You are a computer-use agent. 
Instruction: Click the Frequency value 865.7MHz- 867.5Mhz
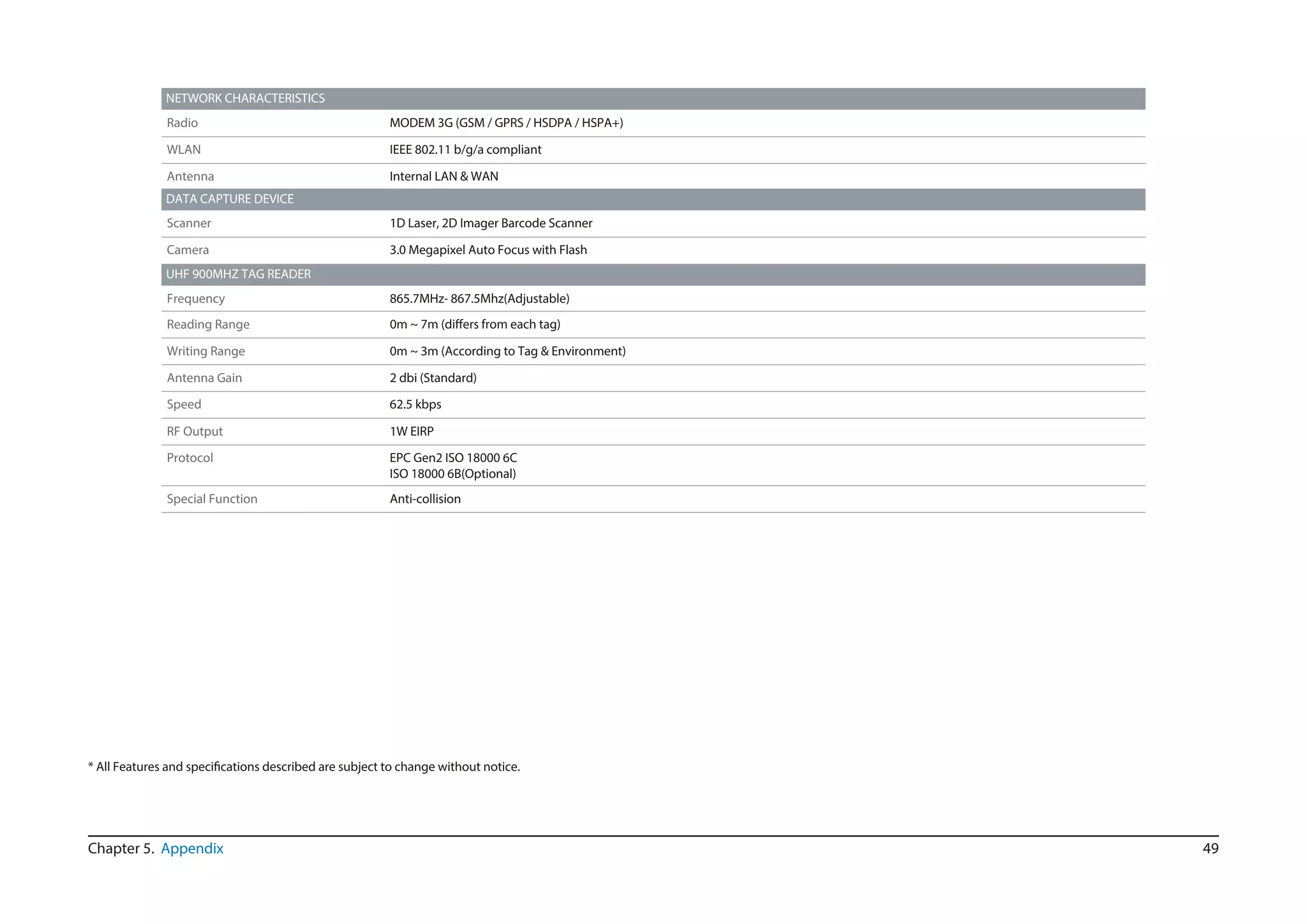pos(479,299)
